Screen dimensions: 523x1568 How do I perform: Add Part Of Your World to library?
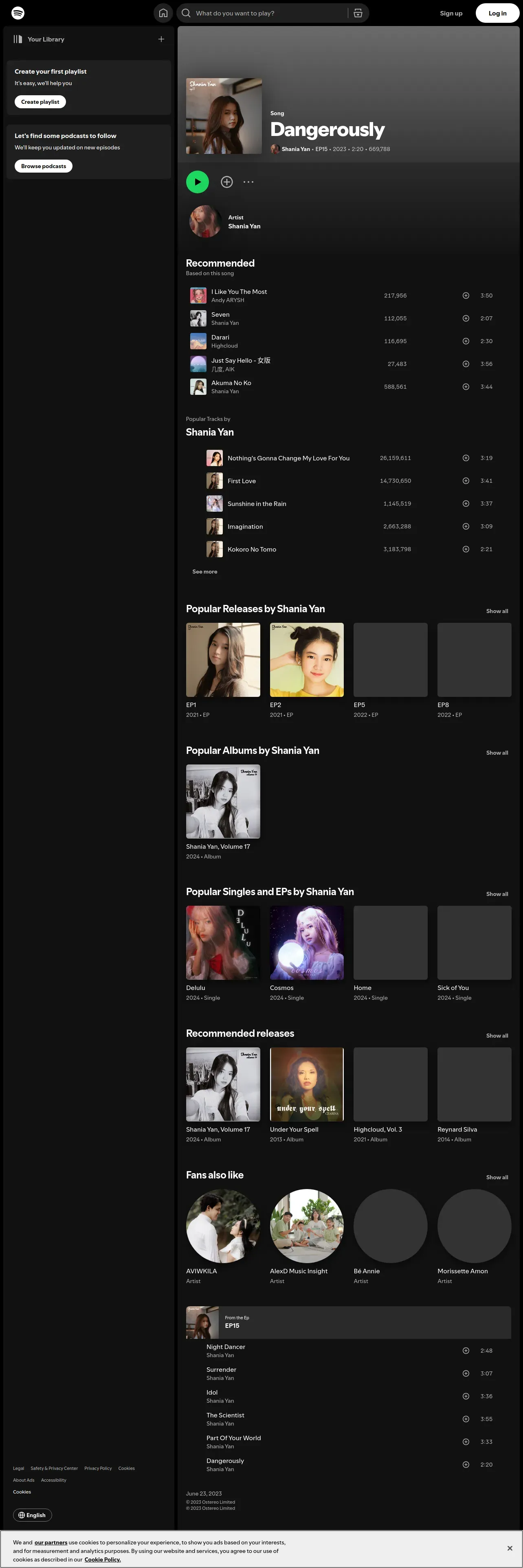[x=466, y=1442]
